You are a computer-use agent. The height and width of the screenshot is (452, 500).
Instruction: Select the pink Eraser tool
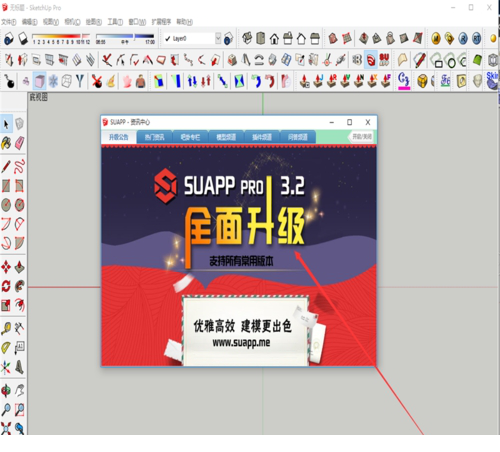point(19,143)
